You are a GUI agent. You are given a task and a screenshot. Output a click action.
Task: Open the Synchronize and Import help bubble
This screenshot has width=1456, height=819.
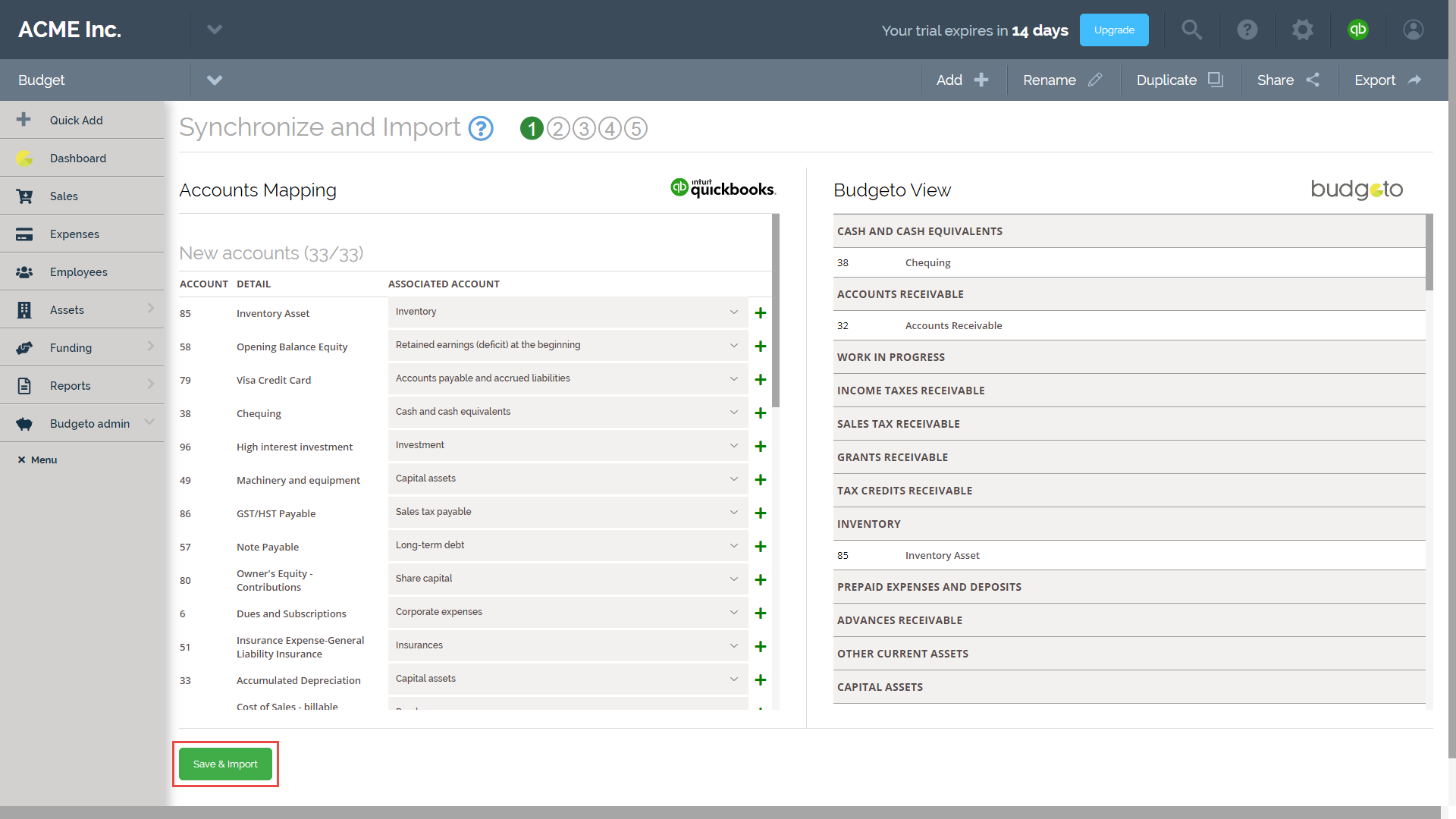(x=481, y=127)
